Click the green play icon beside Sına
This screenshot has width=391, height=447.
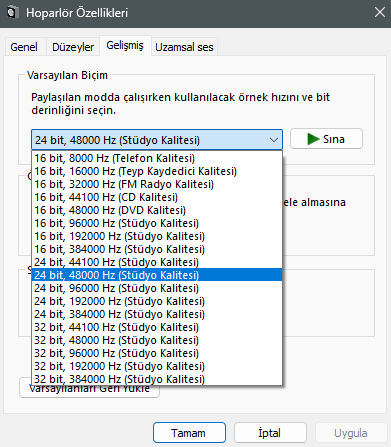tap(313, 139)
